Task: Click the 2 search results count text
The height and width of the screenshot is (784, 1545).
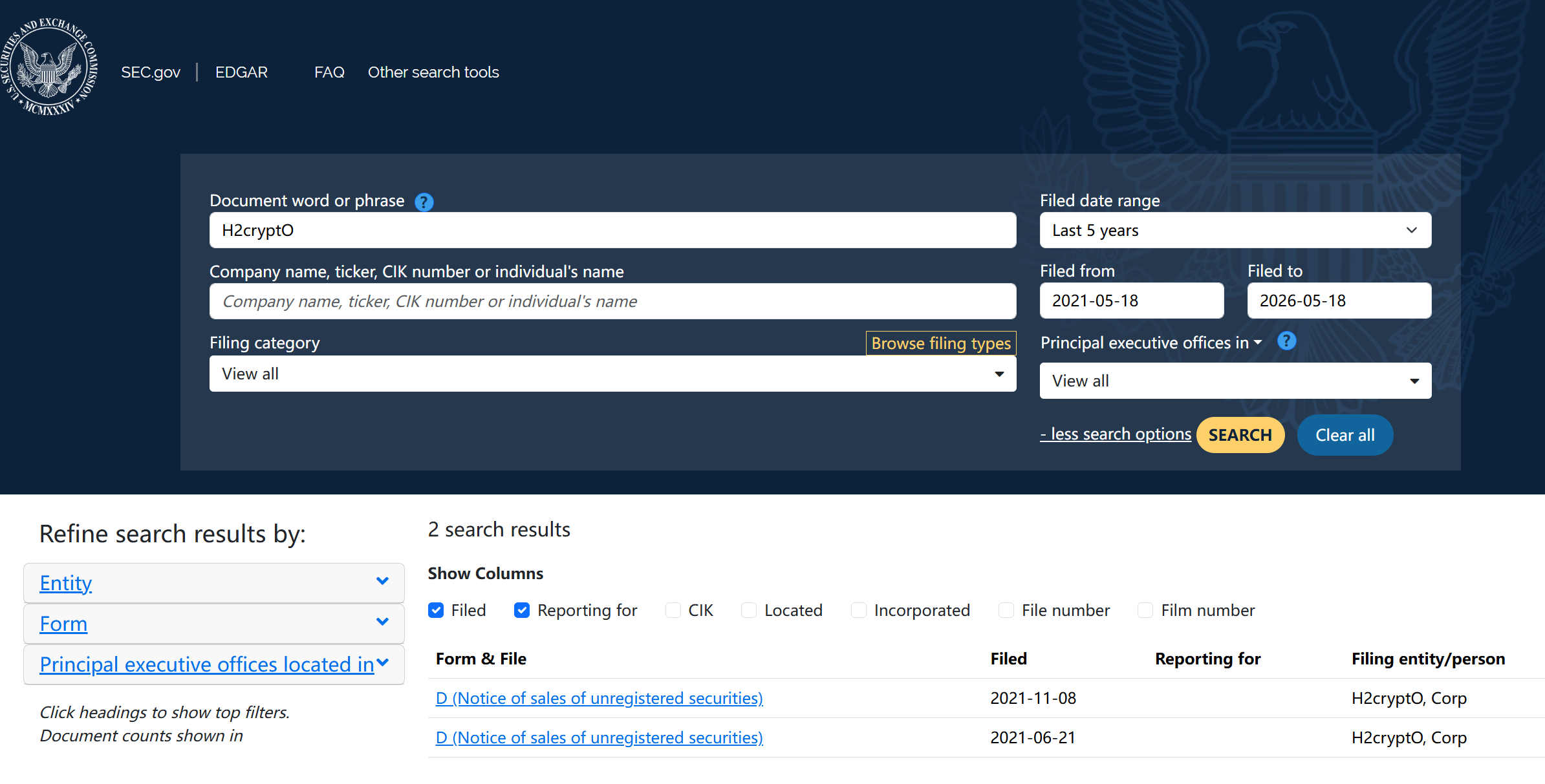Action: click(499, 529)
